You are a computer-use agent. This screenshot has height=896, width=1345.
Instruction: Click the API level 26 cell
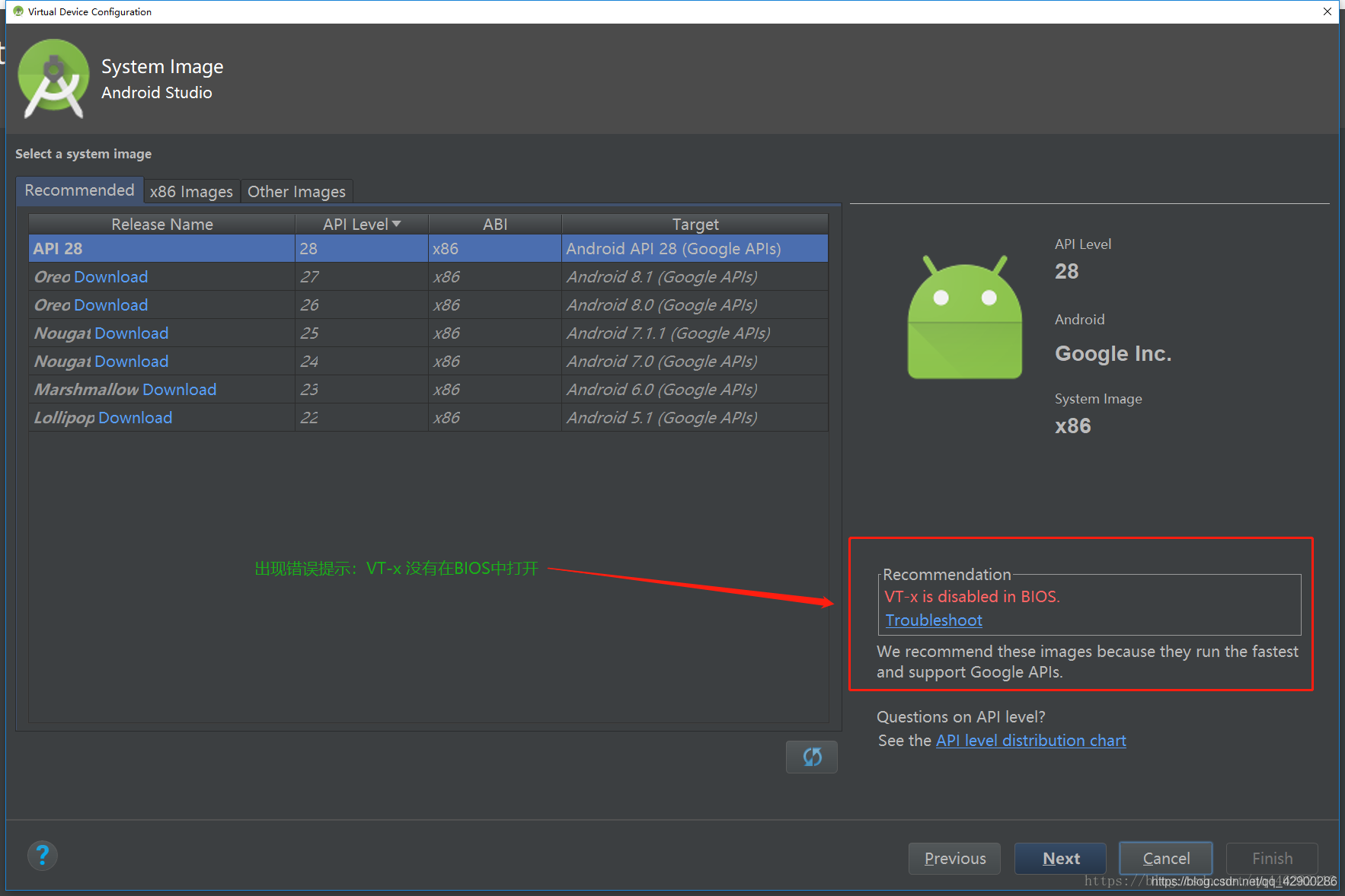point(362,305)
